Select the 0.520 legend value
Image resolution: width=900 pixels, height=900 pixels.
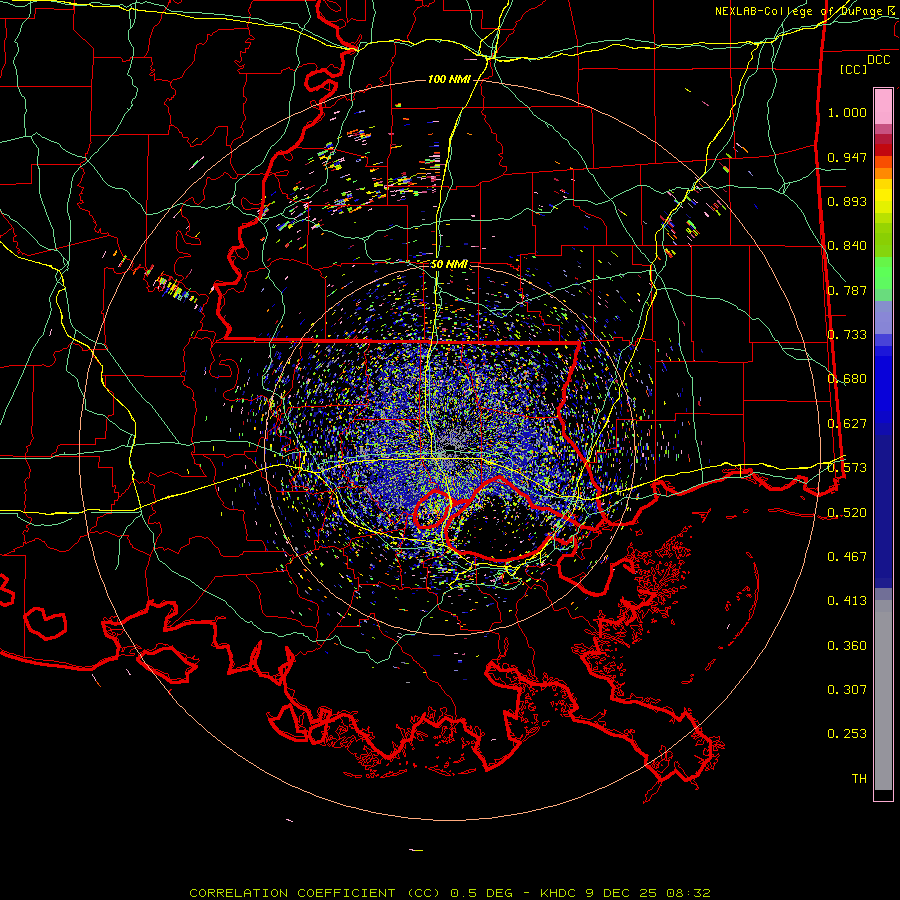point(847,513)
